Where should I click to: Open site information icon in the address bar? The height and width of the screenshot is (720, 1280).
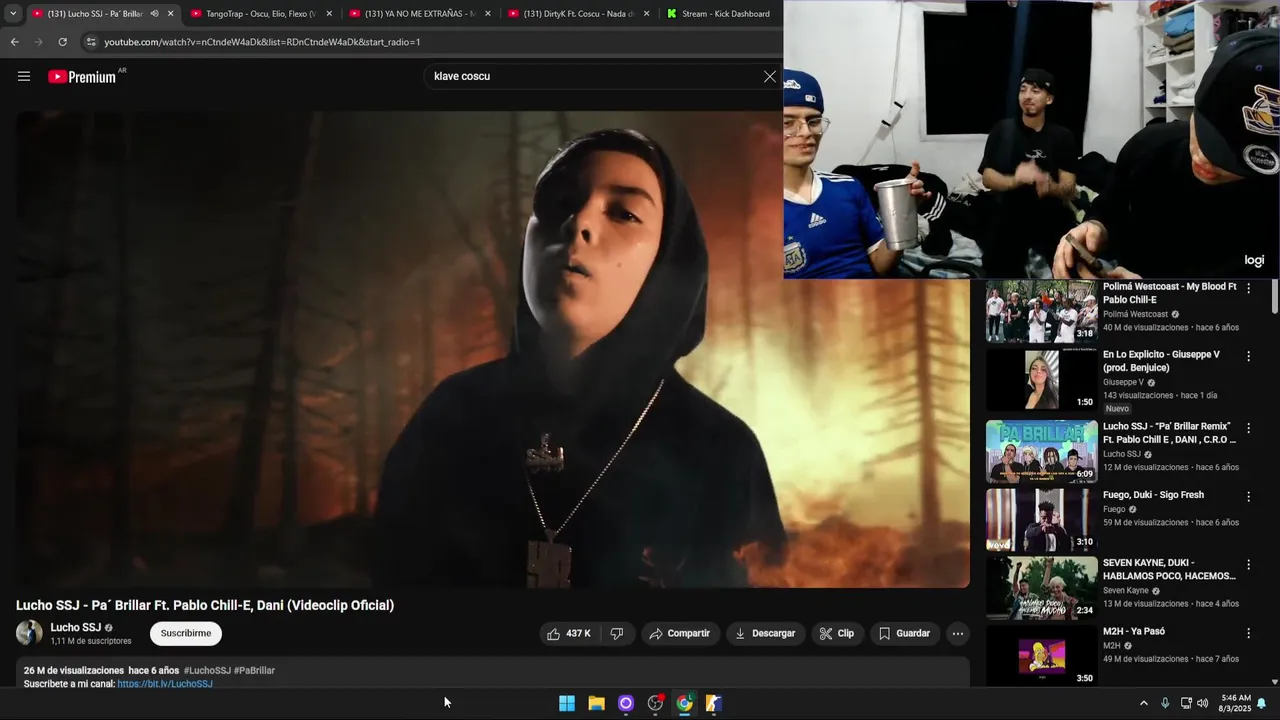[91, 42]
